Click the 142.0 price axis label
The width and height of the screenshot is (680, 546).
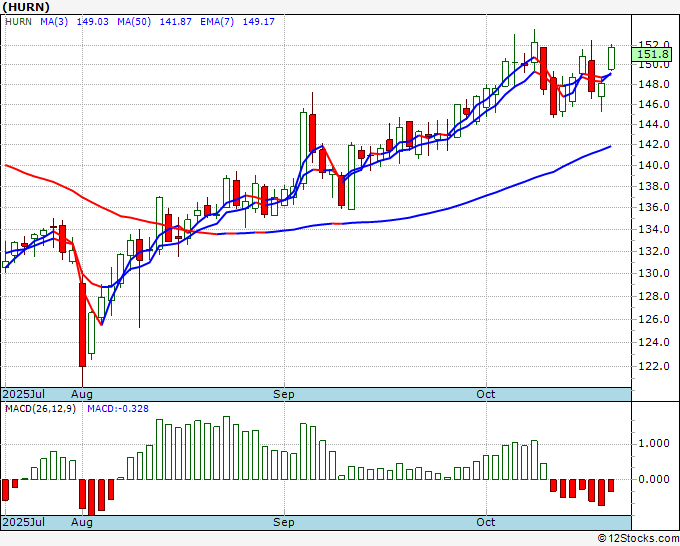[654, 144]
